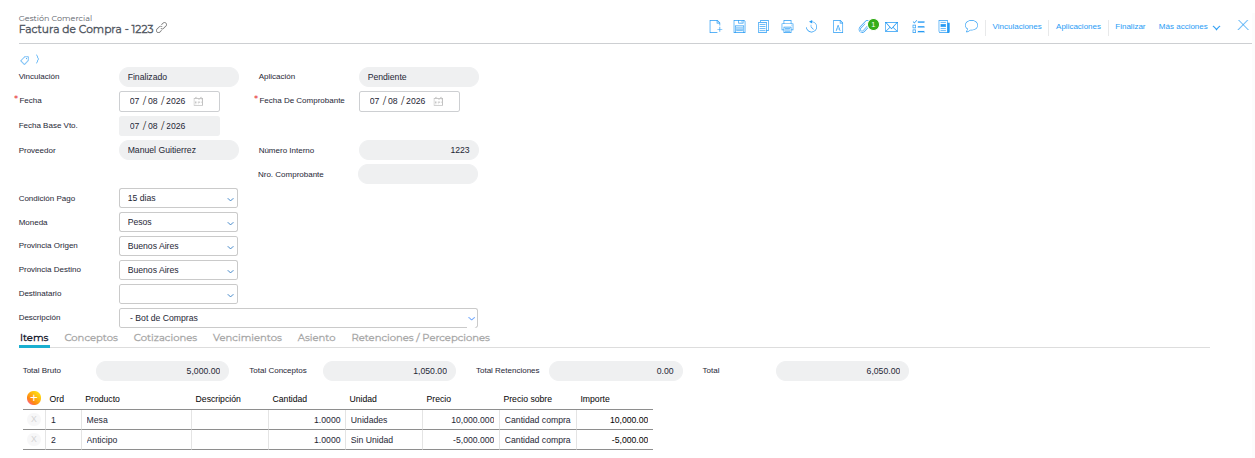Viewport: 1255px width, 458px height.
Task: Copy the document using the duplicate pages icon
Action: point(764,27)
